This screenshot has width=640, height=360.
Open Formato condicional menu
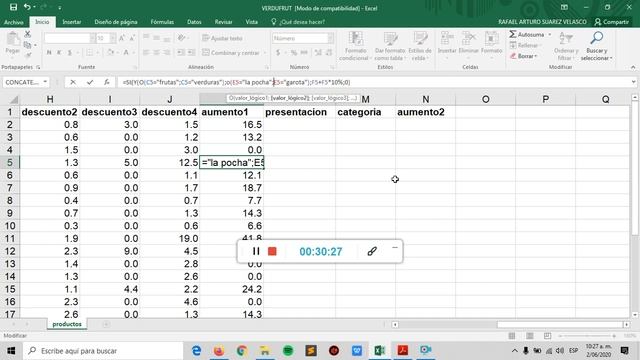tap(356, 46)
